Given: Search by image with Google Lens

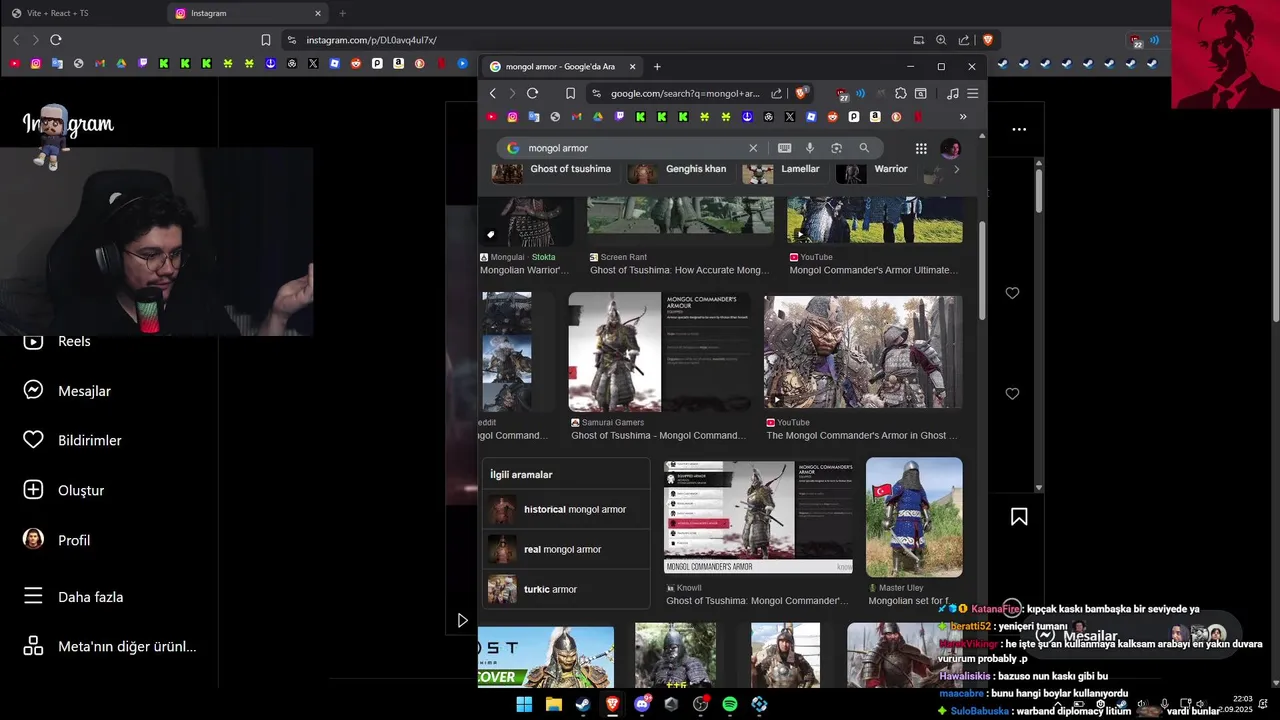Looking at the screenshot, I should [x=837, y=148].
